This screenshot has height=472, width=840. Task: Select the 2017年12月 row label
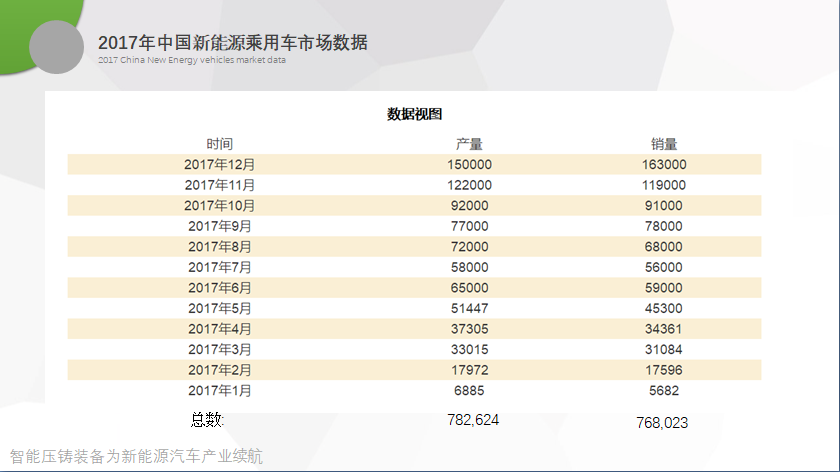click(x=220, y=164)
